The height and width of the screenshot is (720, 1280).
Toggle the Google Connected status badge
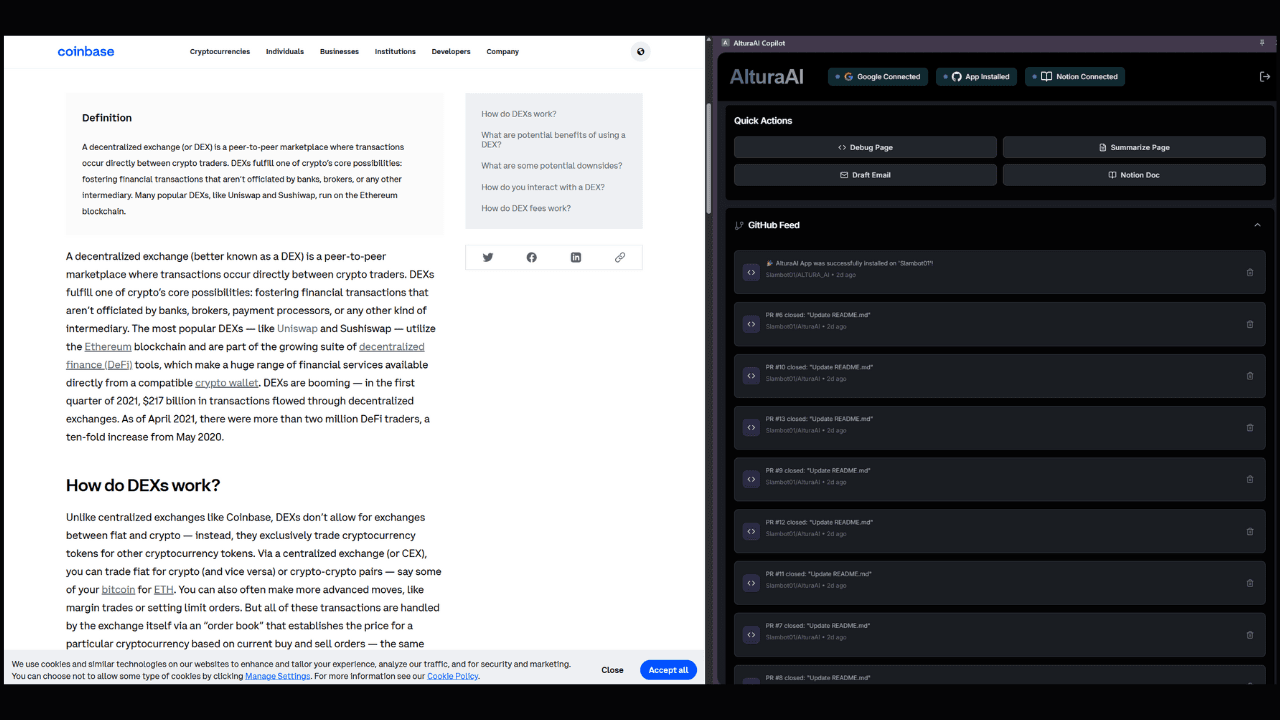coord(878,77)
